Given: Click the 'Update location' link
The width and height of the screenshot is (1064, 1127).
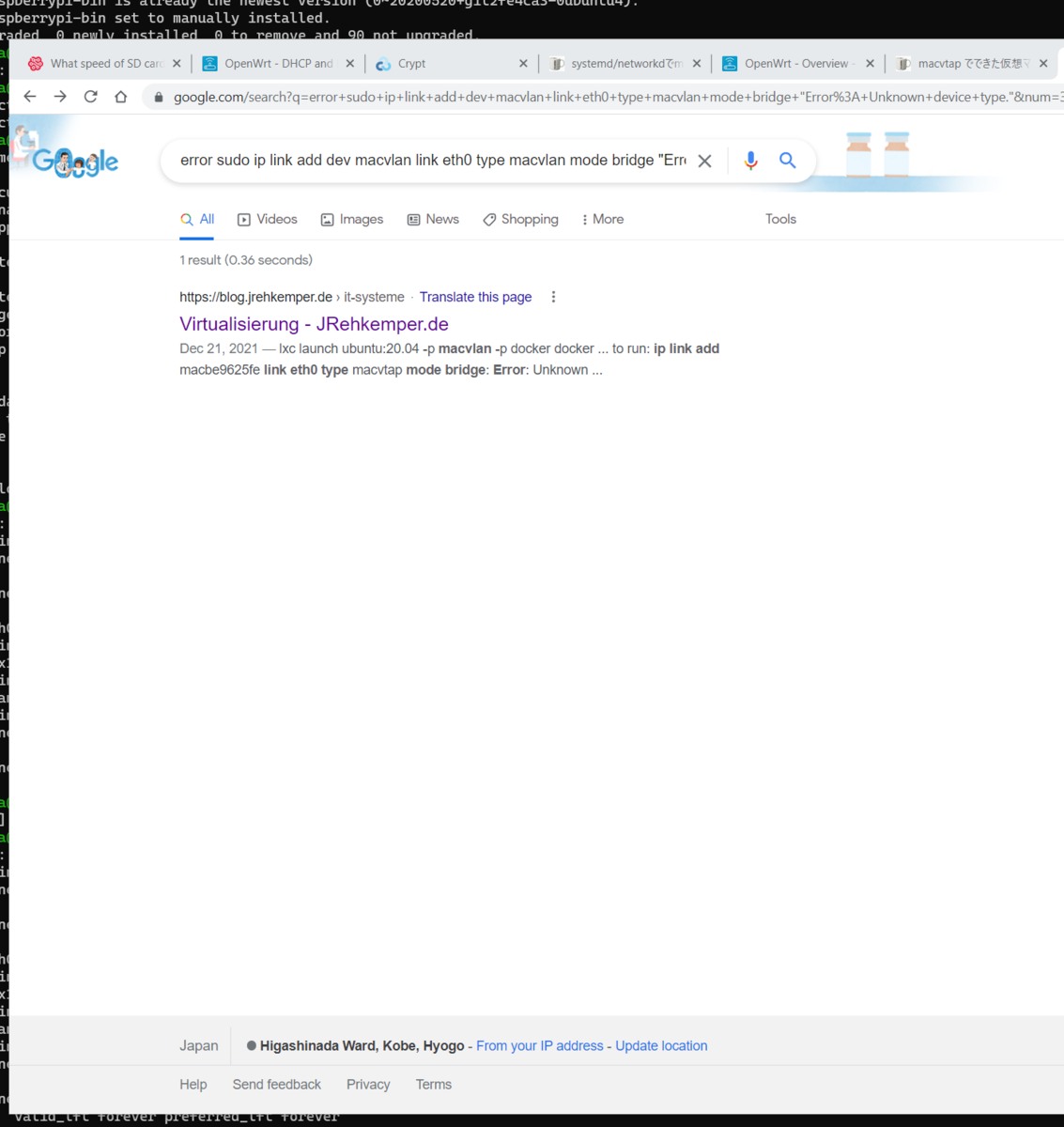Looking at the screenshot, I should [661, 1045].
